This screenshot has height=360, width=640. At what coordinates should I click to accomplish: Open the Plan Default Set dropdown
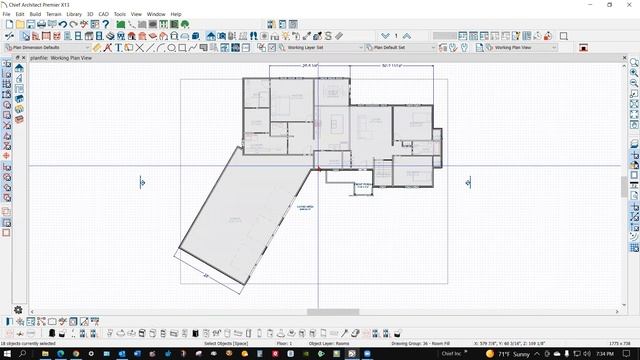400,48
